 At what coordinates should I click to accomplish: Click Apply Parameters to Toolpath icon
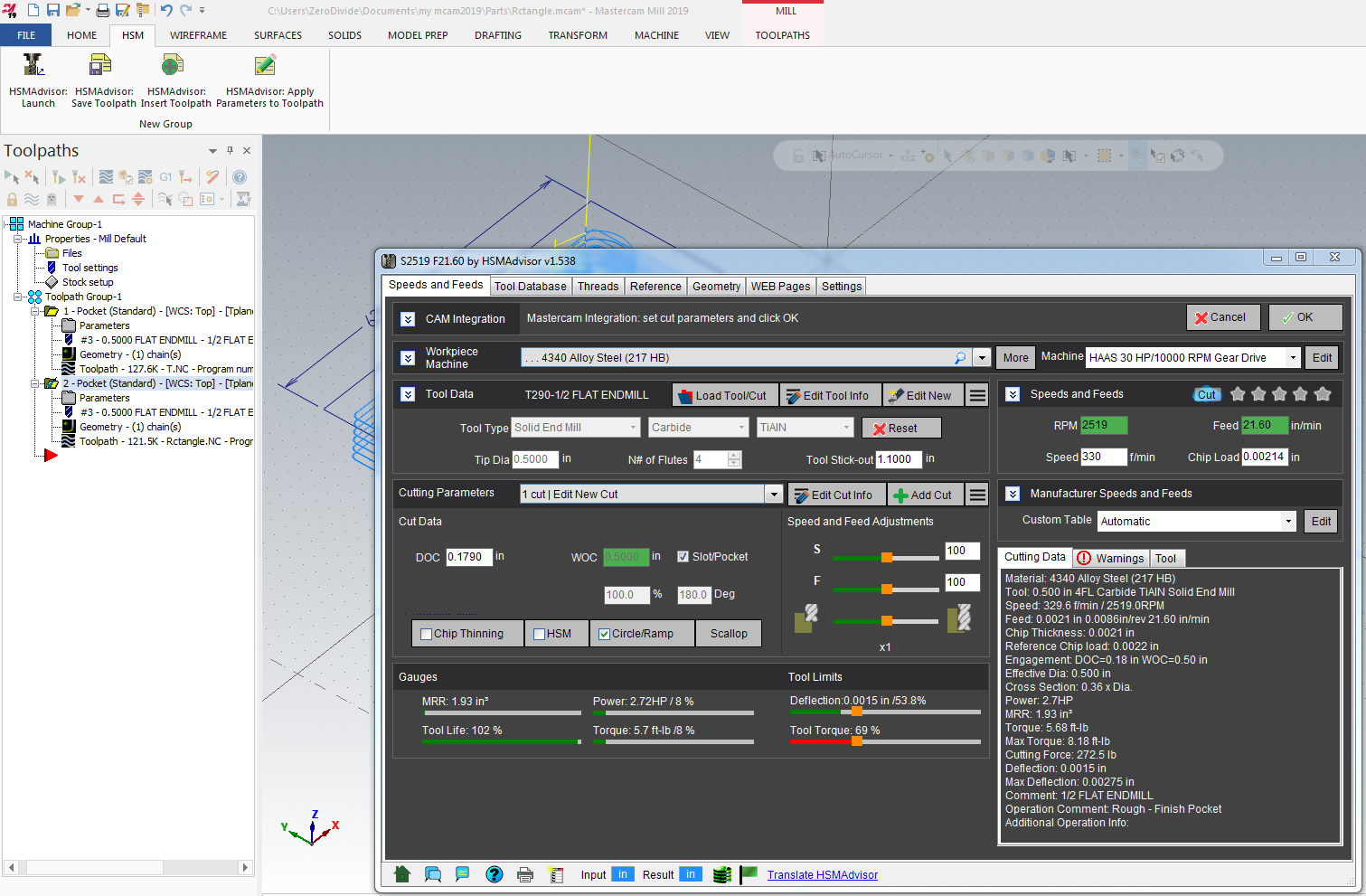265,66
